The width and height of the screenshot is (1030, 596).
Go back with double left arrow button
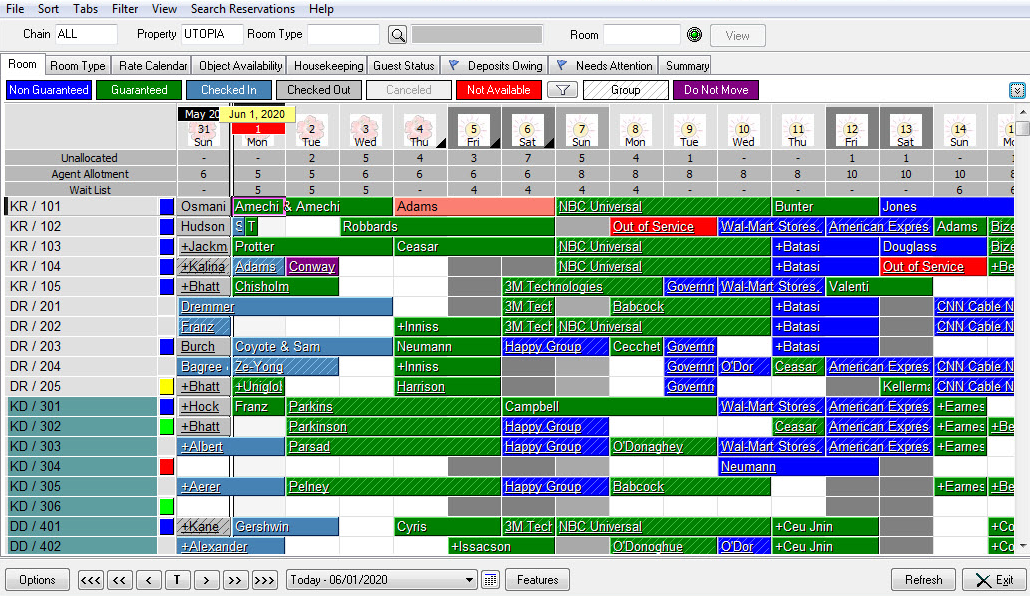point(119,580)
